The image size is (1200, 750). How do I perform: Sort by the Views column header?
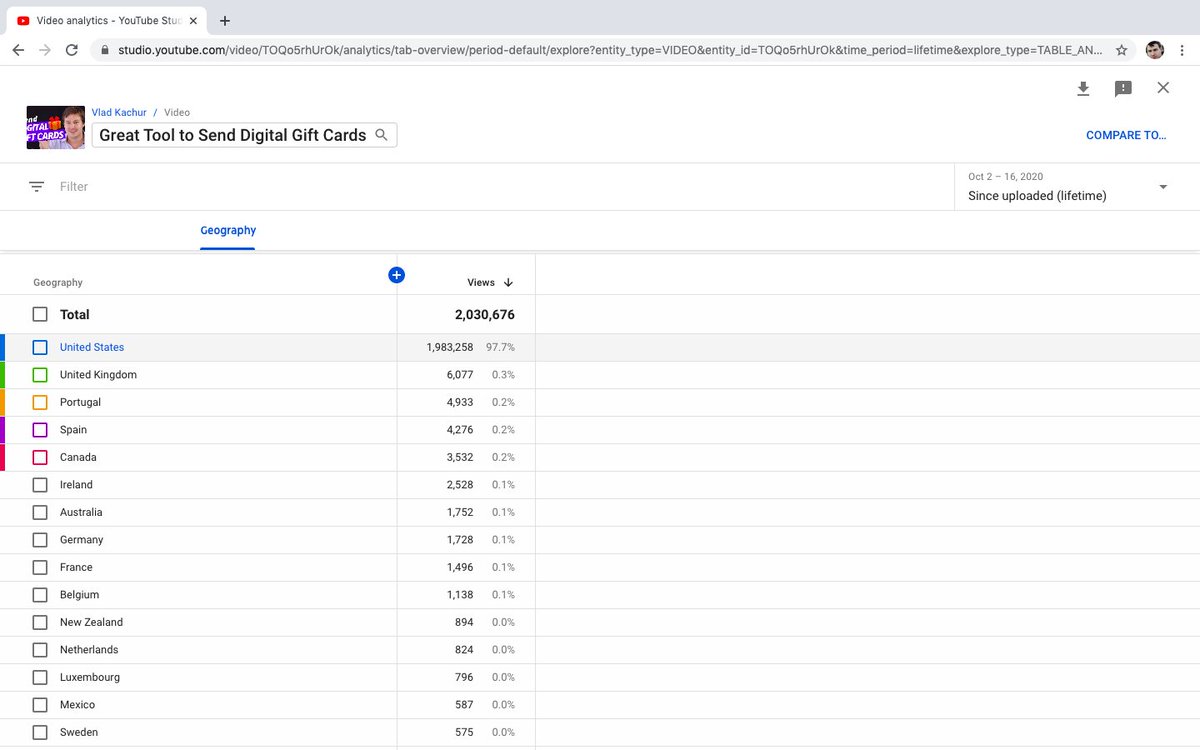(x=481, y=283)
